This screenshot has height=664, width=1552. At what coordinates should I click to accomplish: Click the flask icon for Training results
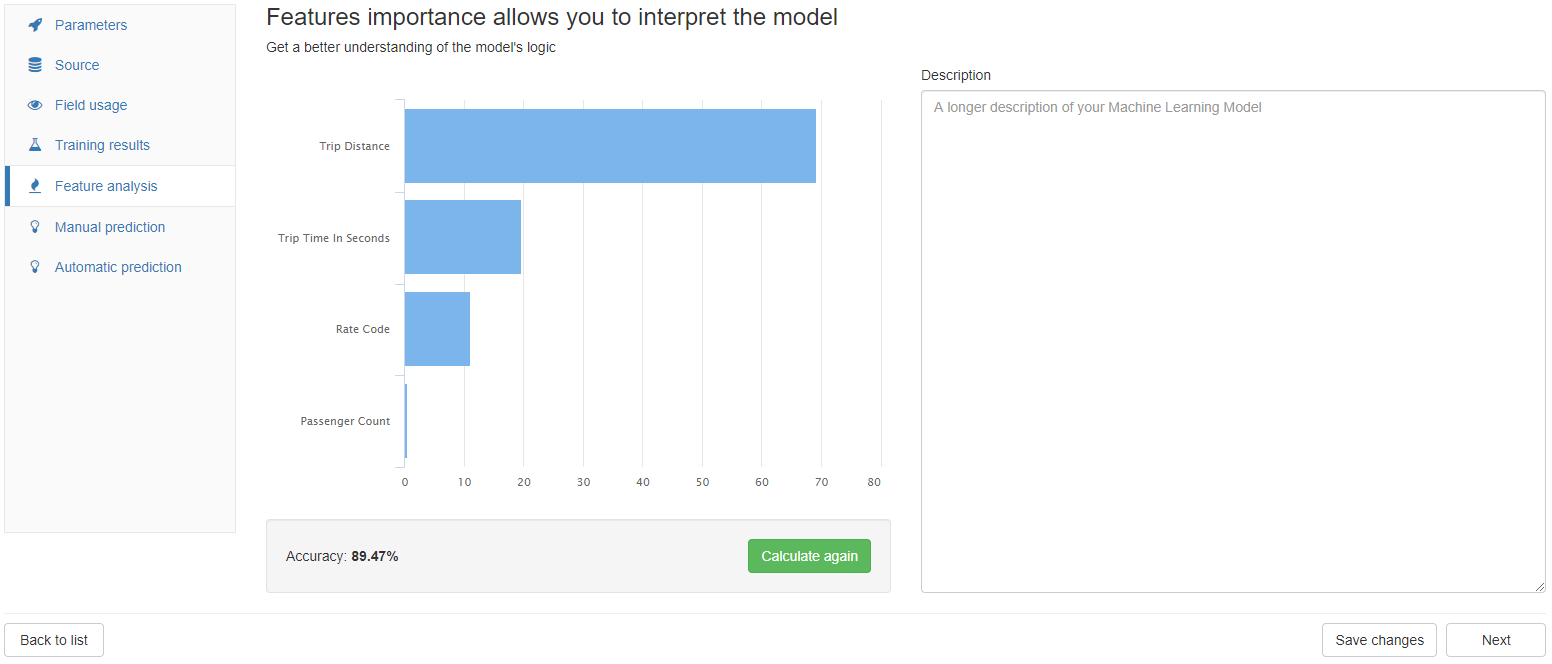[x=35, y=145]
